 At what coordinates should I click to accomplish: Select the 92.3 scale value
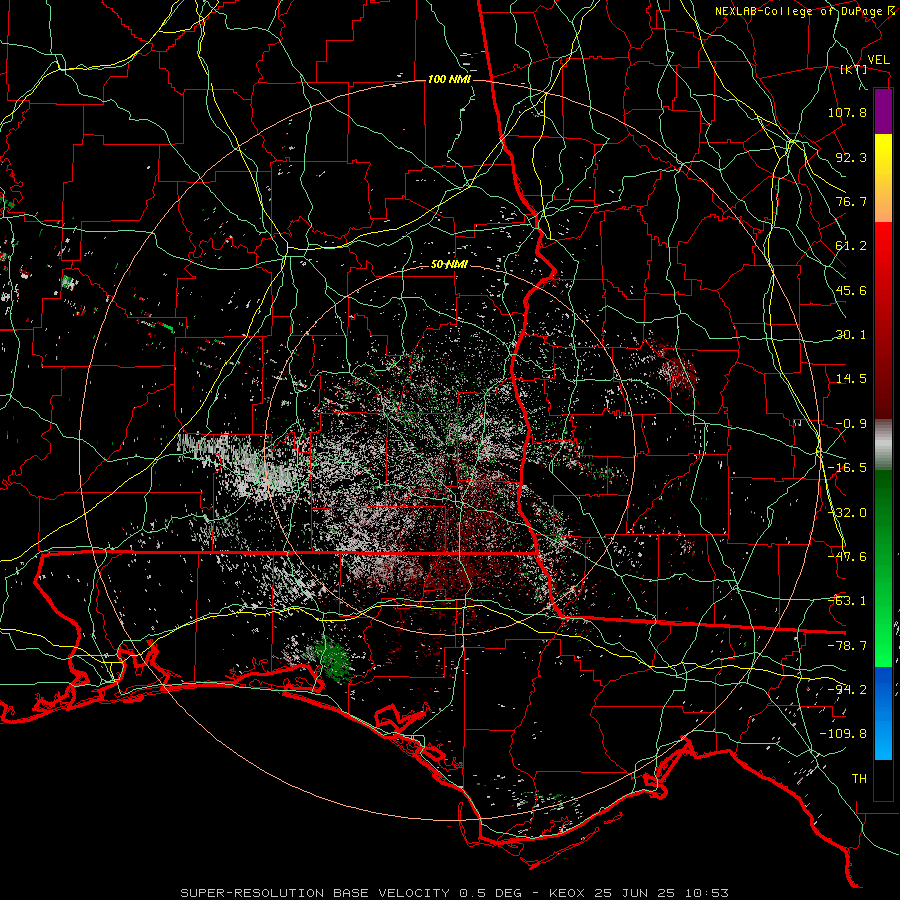(x=851, y=157)
